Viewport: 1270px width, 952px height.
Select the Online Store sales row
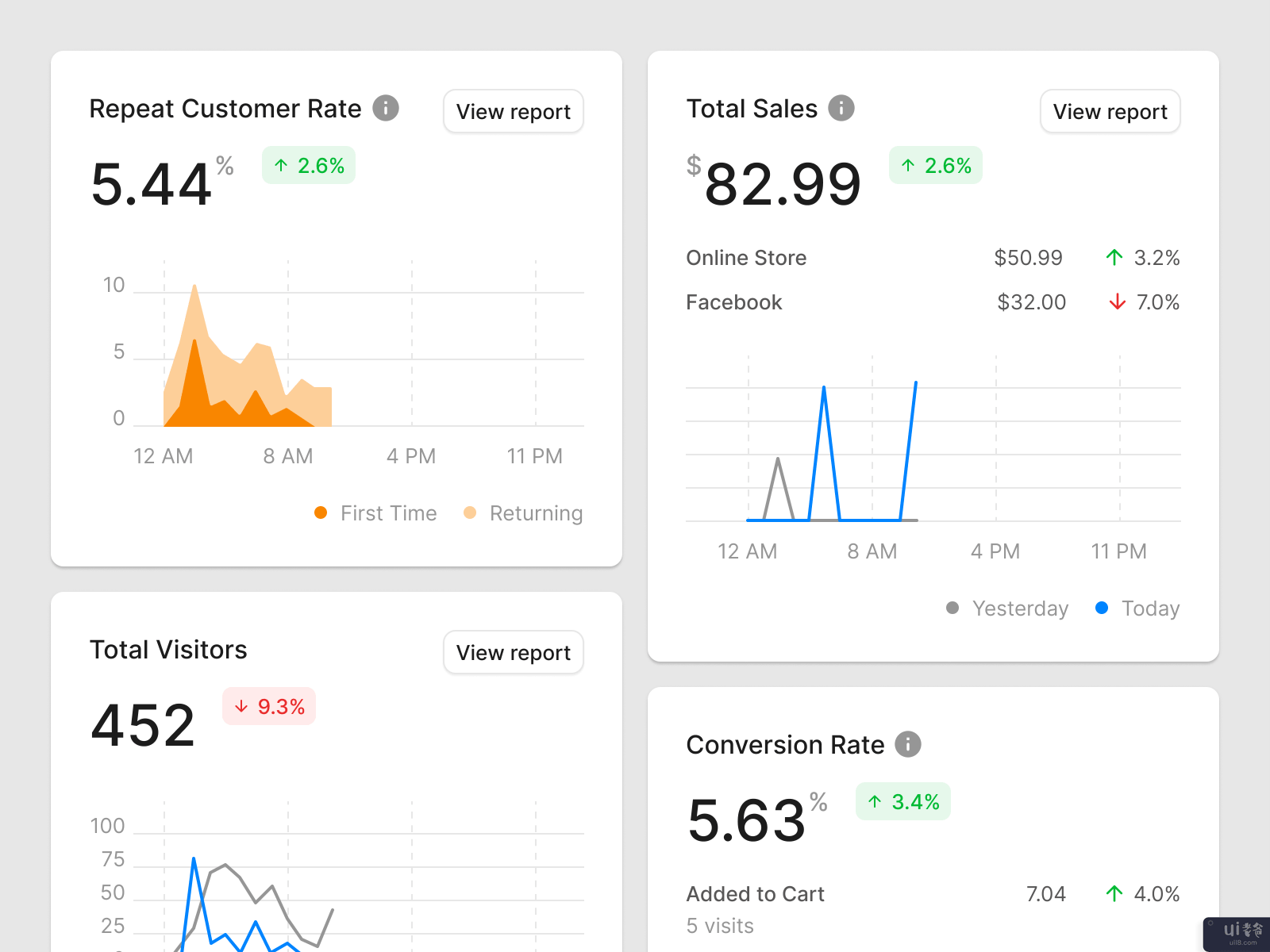(x=746, y=258)
